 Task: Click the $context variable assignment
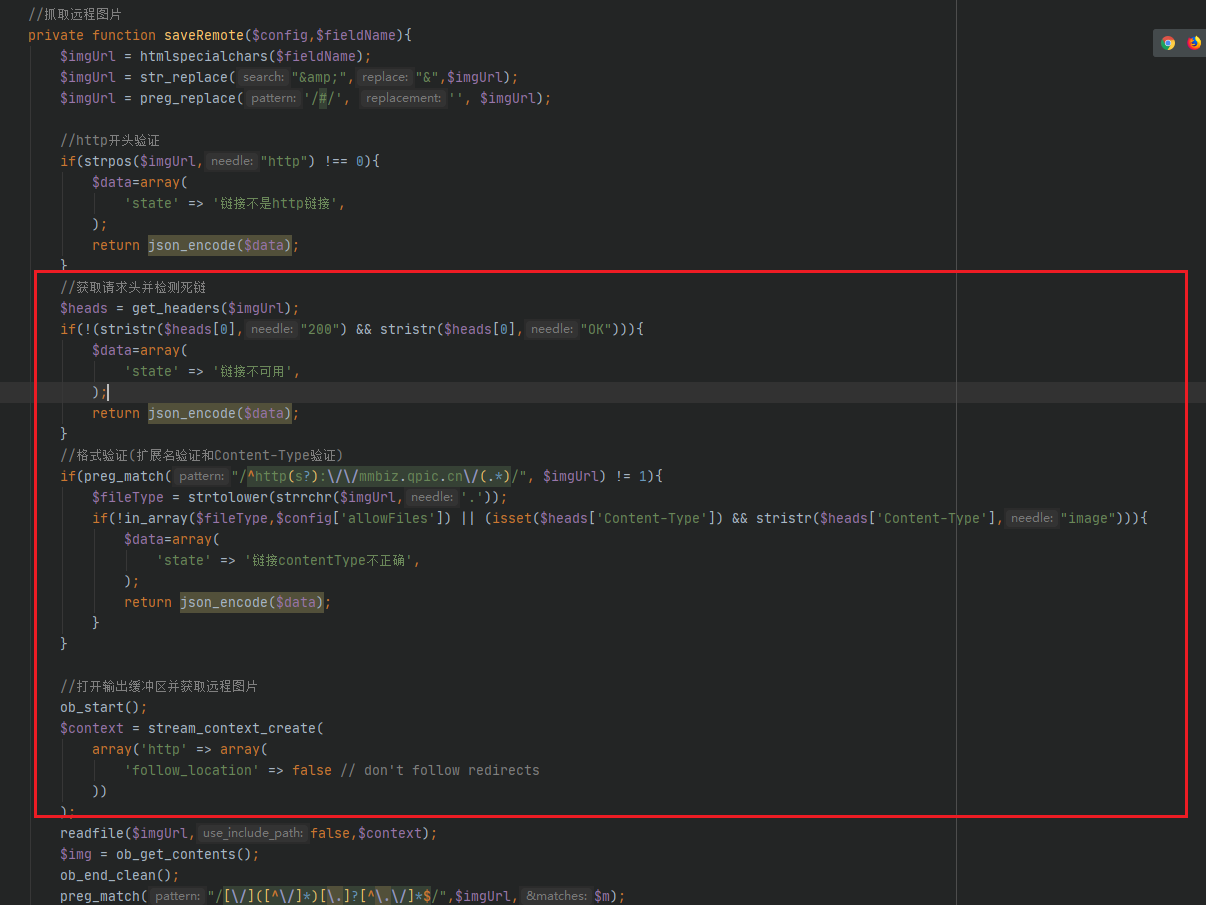92,728
